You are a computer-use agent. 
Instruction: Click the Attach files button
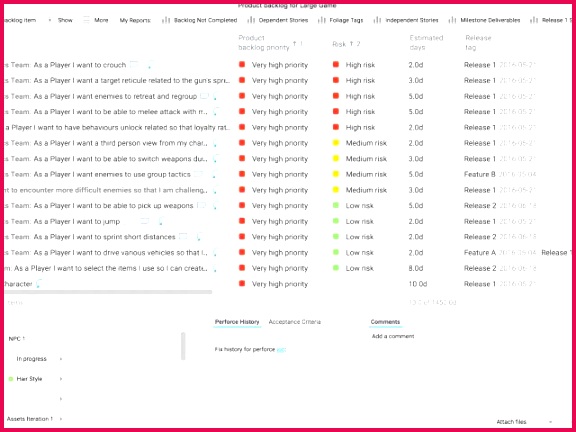point(511,422)
